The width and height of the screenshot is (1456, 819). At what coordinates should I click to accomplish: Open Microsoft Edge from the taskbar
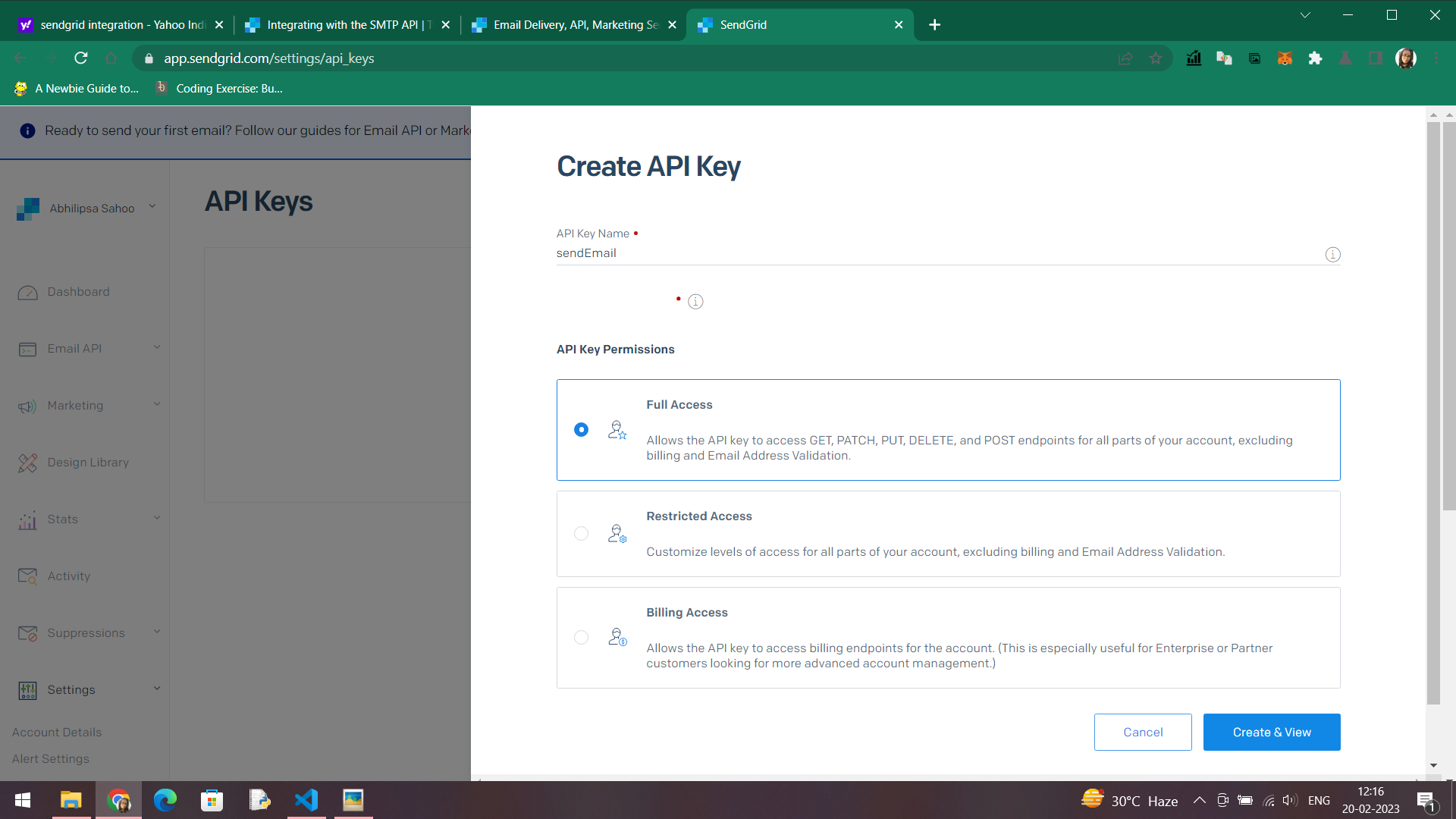pyautogui.click(x=165, y=800)
